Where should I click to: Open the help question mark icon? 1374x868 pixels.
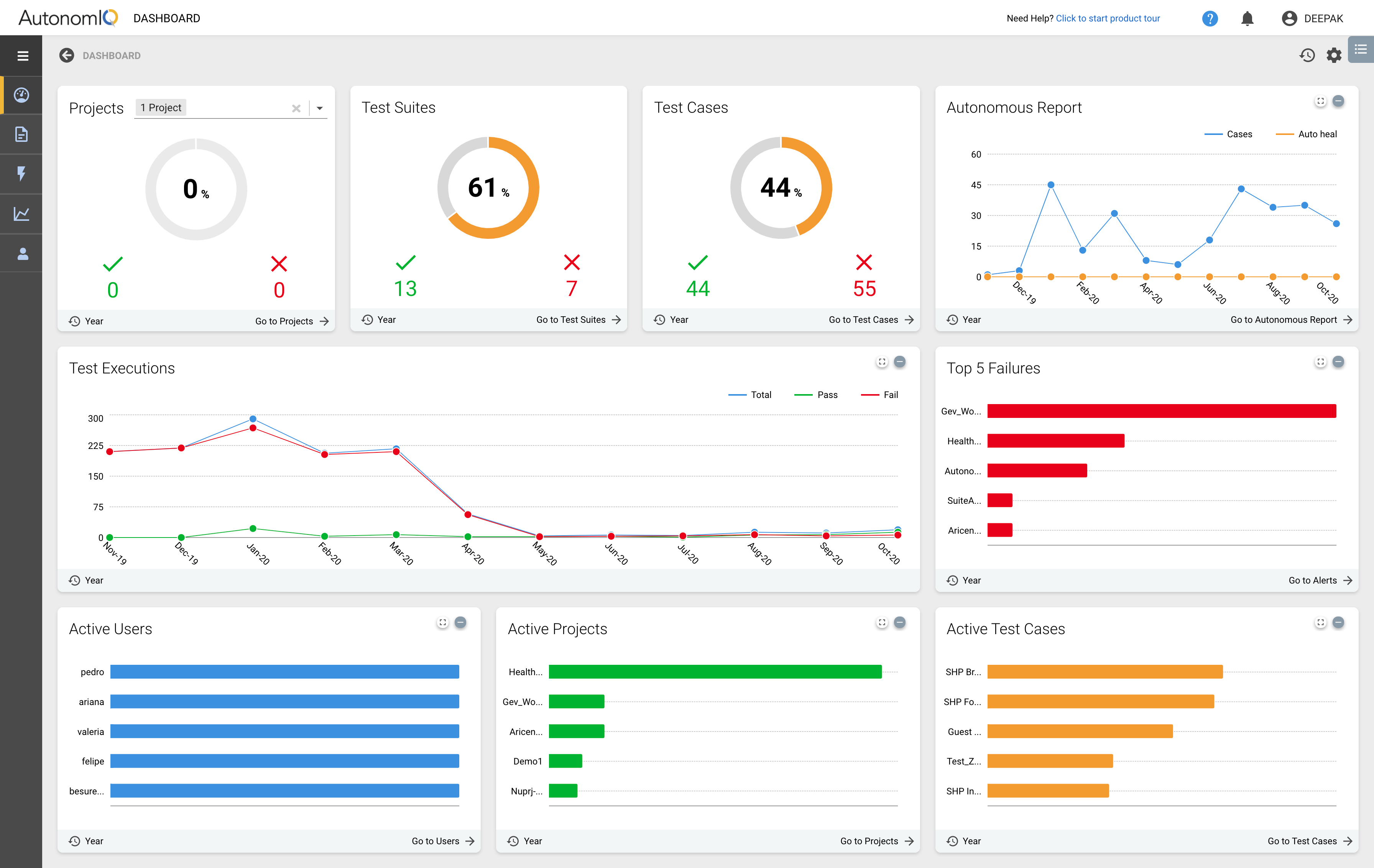click(1210, 18)
